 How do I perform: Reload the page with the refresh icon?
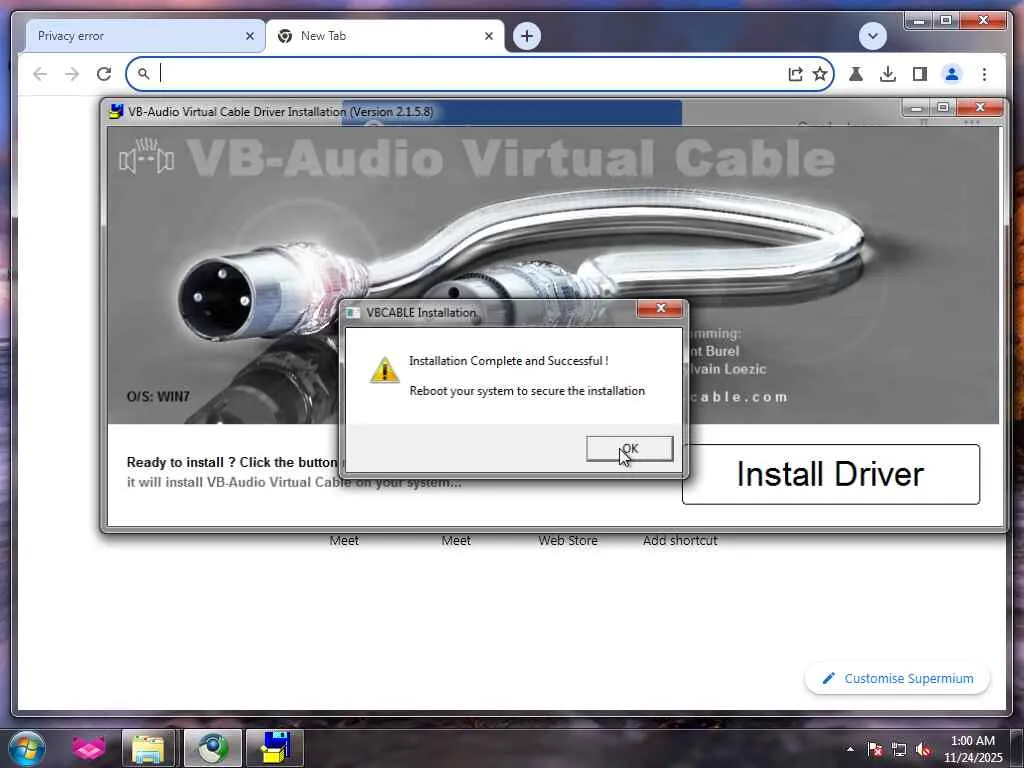click(104, 74)
